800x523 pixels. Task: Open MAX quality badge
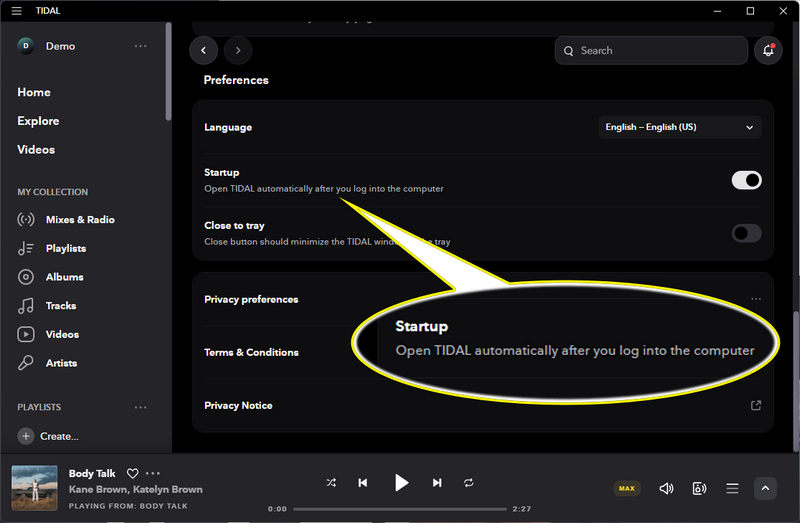627,488
